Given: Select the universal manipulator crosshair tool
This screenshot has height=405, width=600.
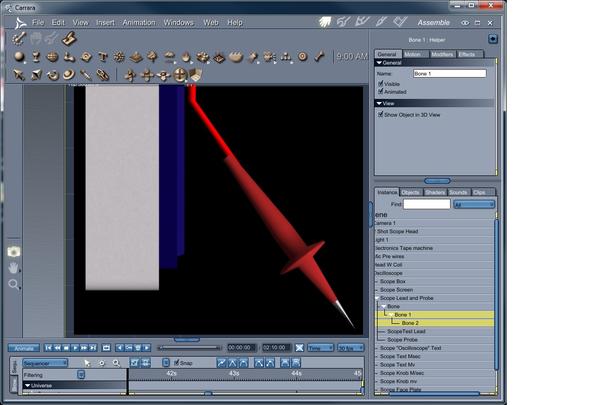Looking at the screenshot, I should click(x=180, y=75).
